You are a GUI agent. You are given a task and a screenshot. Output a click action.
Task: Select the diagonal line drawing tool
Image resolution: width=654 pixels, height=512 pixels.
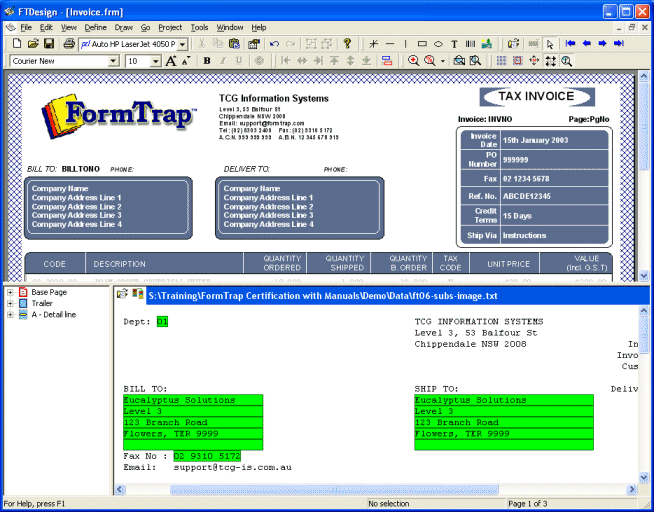[x=374, y=44]
